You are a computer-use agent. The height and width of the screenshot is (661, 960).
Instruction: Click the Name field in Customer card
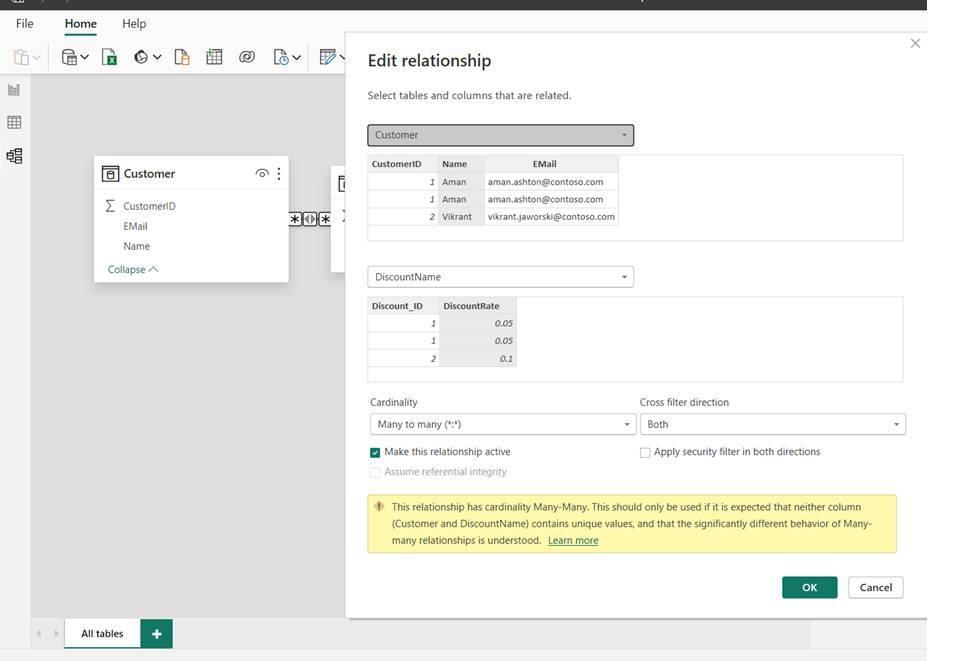[137, 246]
